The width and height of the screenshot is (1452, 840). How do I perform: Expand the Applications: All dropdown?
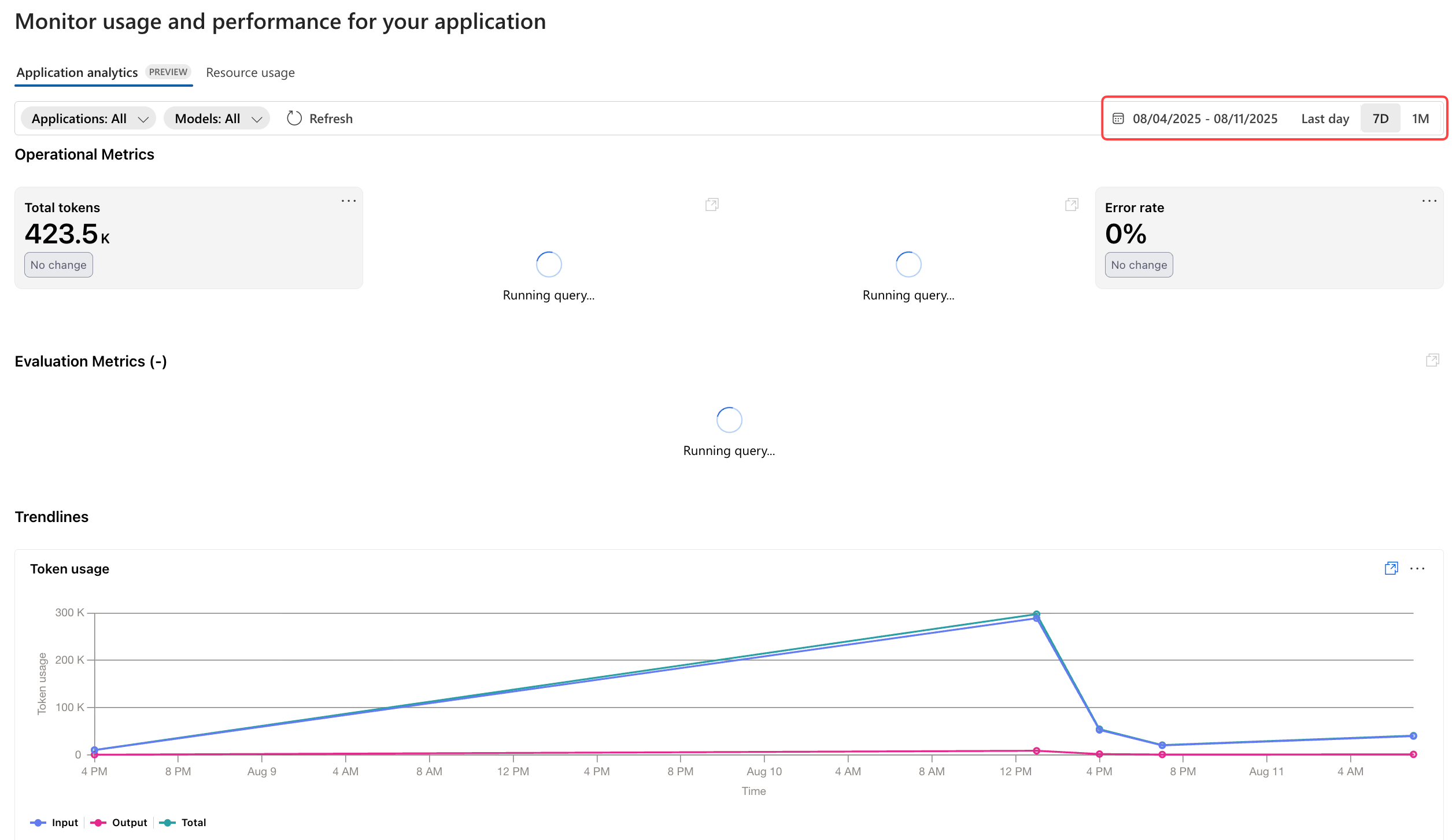[89, 119]
